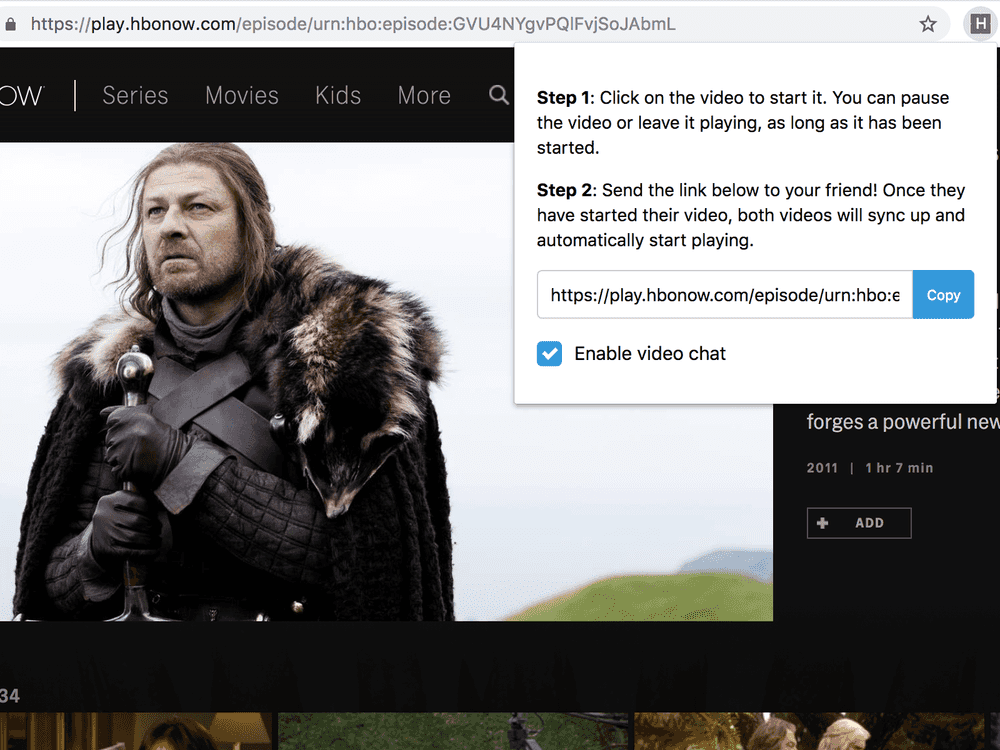Uncheck Enable video chat checkbox

click(549, 353)
